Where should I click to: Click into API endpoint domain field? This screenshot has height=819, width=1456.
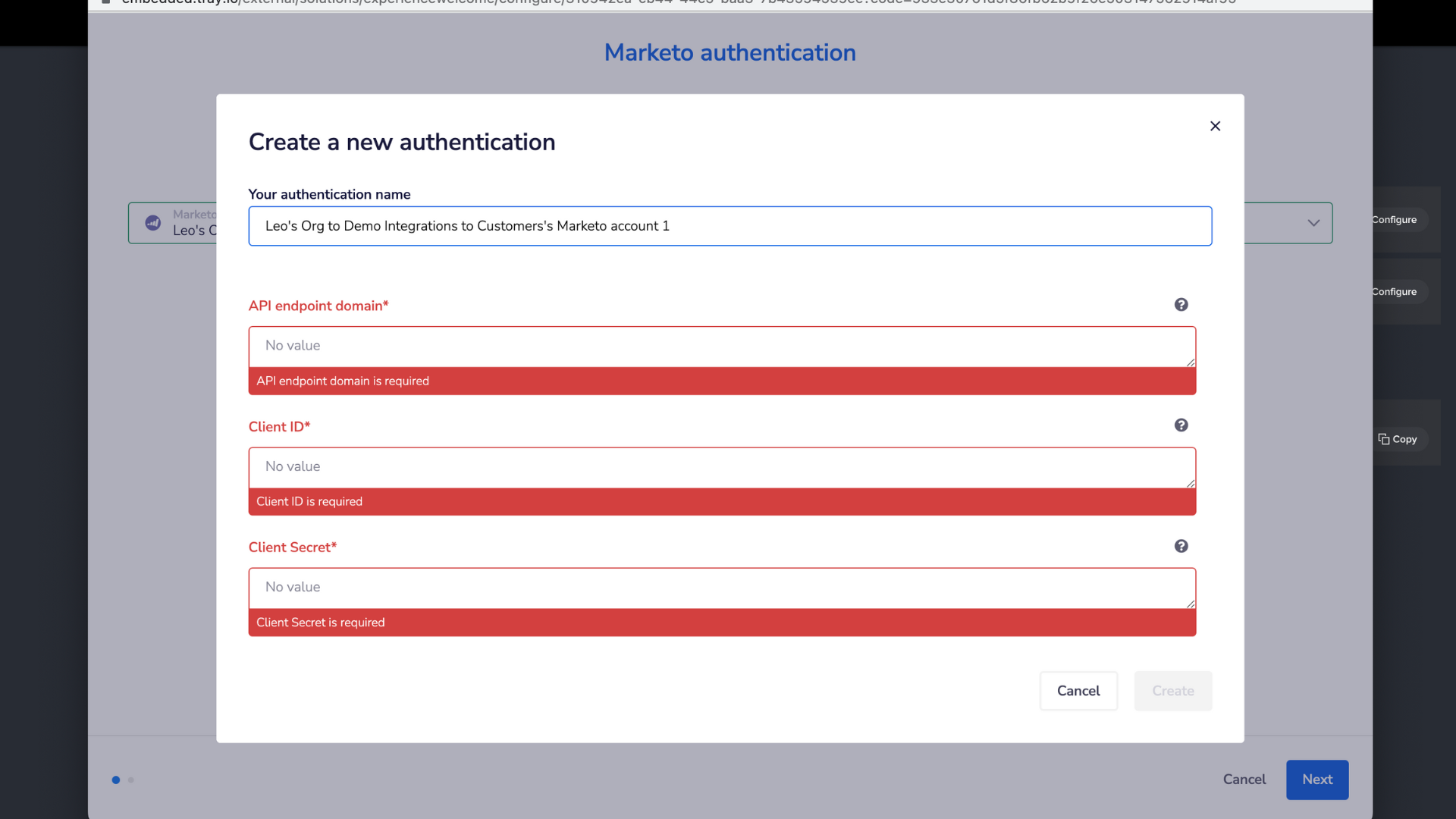pos(722,347)
